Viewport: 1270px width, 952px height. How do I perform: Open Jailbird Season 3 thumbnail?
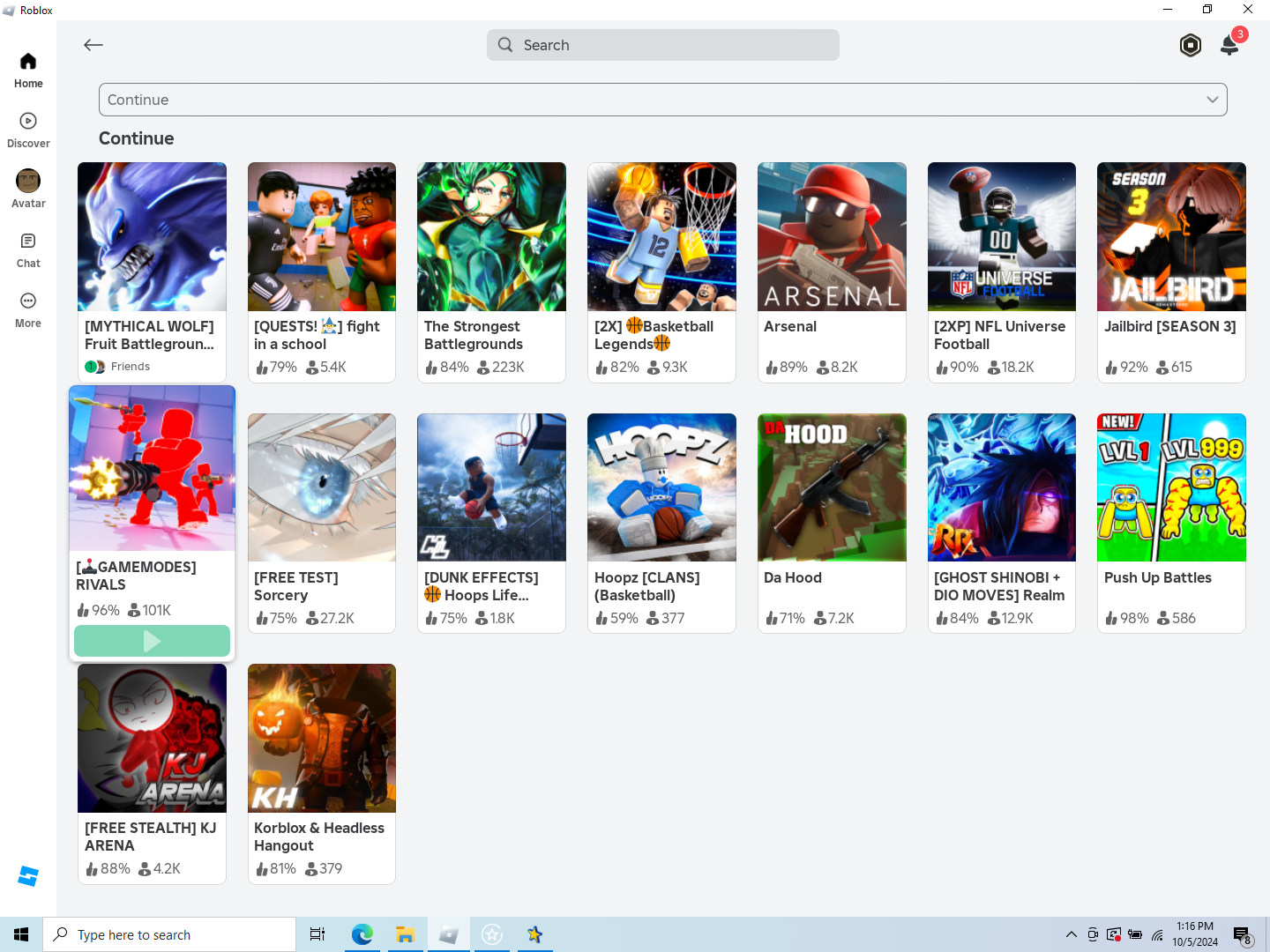point(1171,236)
